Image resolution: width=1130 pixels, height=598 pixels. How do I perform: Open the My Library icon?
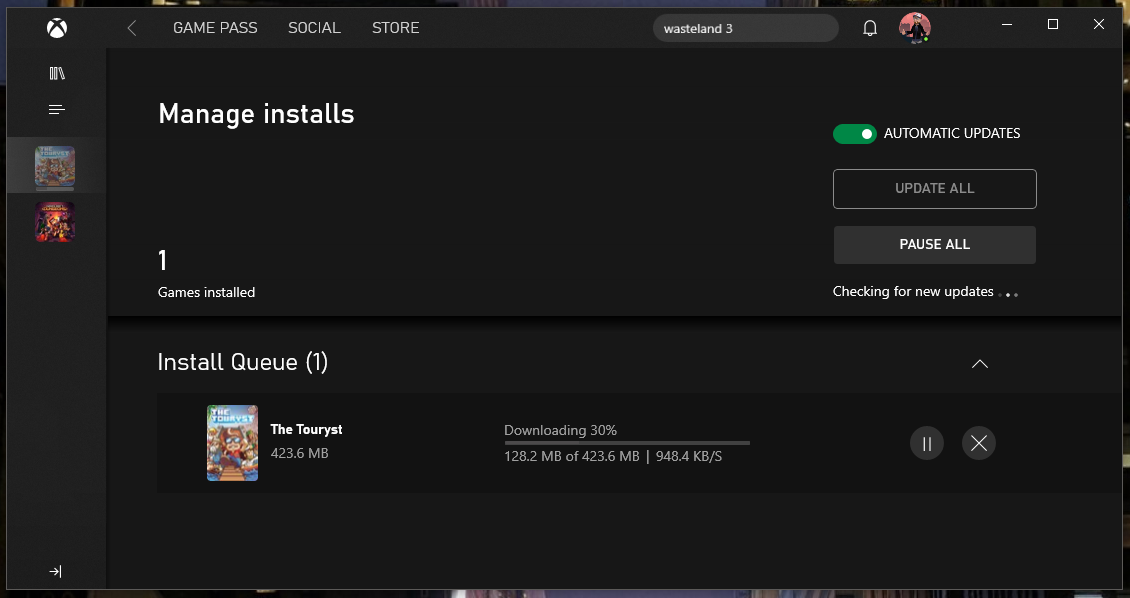[x=57, y=73]
